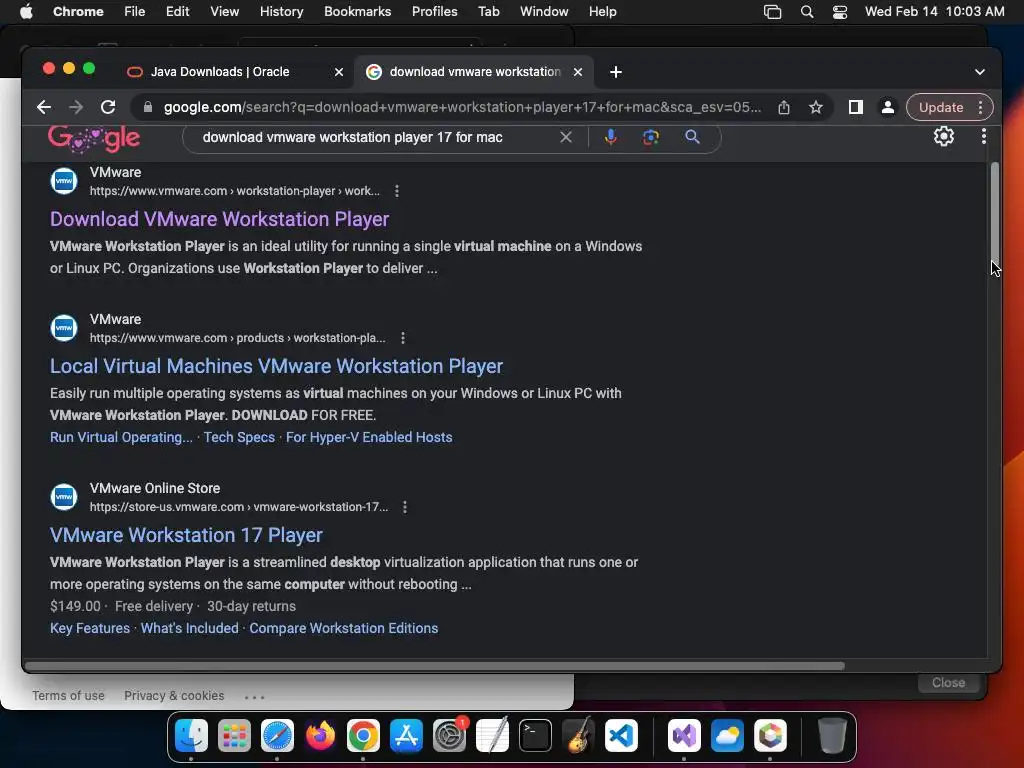The image size is (1024, 768).
Task: Go back using Chrome's back arrow
Action: click(x=44, y=107)
